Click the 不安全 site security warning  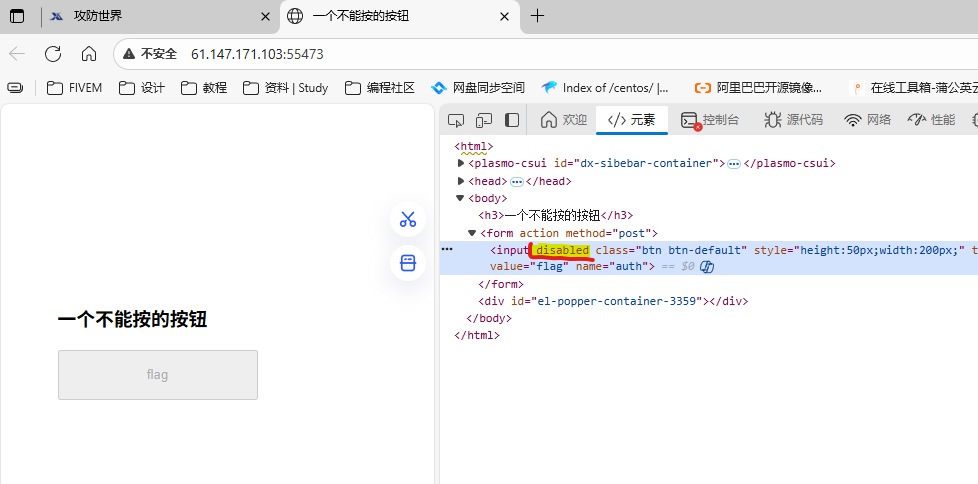tap(150, 54)
